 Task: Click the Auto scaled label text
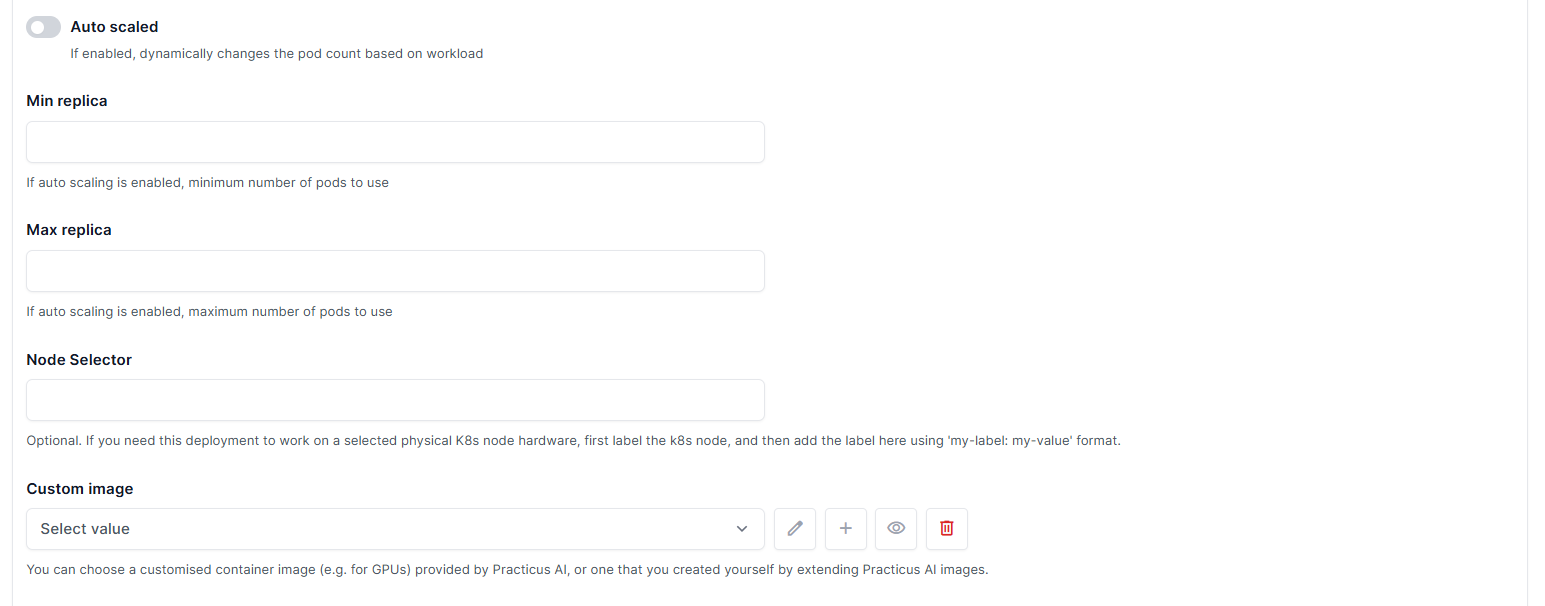tap(114, 27)
